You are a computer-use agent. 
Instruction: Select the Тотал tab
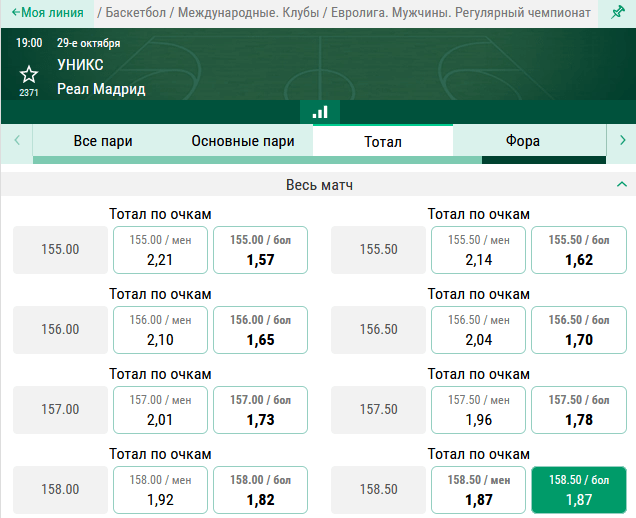pos(382,141)
